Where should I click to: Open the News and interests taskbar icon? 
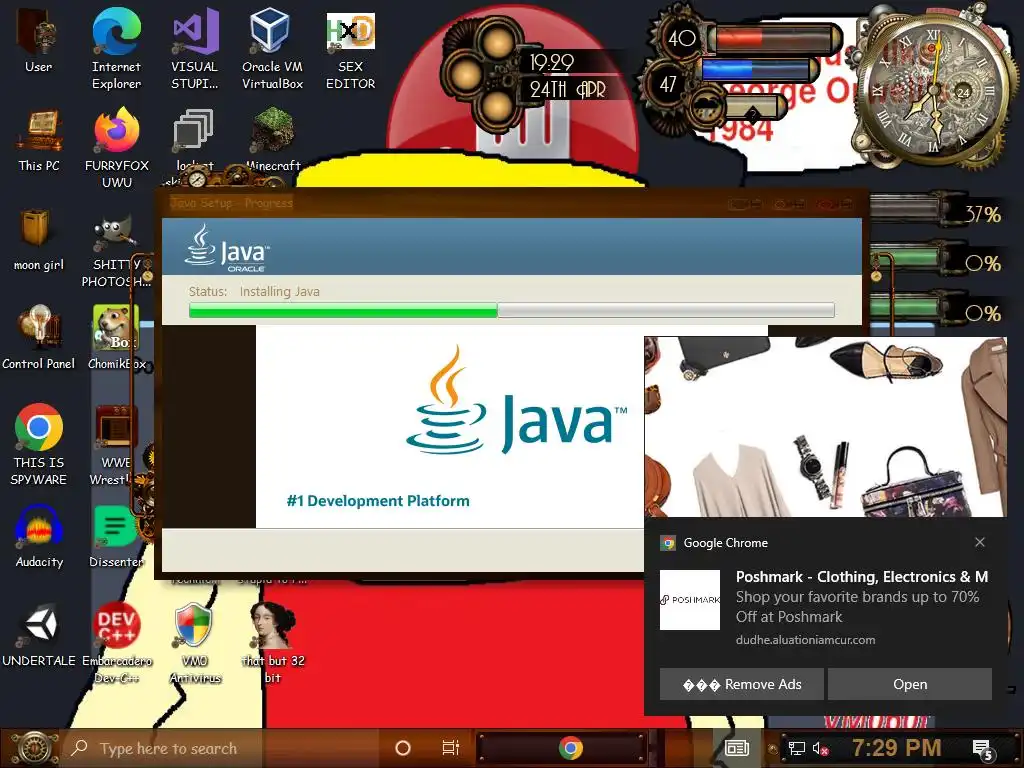coord(737,748)
